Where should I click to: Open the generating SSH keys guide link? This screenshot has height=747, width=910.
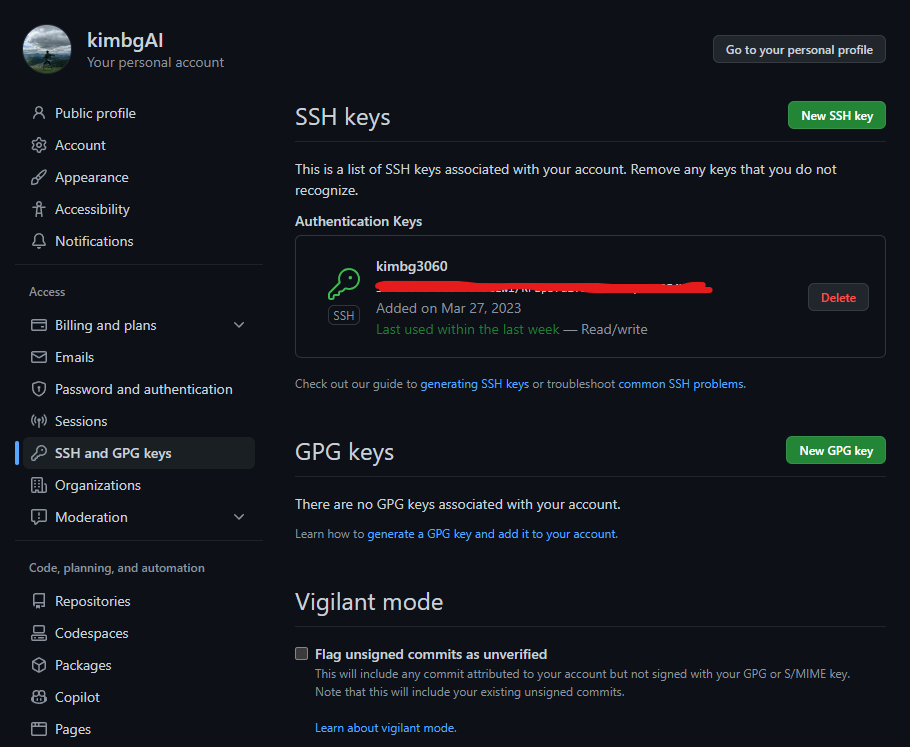pyautogui.click(x=475, y=384)
